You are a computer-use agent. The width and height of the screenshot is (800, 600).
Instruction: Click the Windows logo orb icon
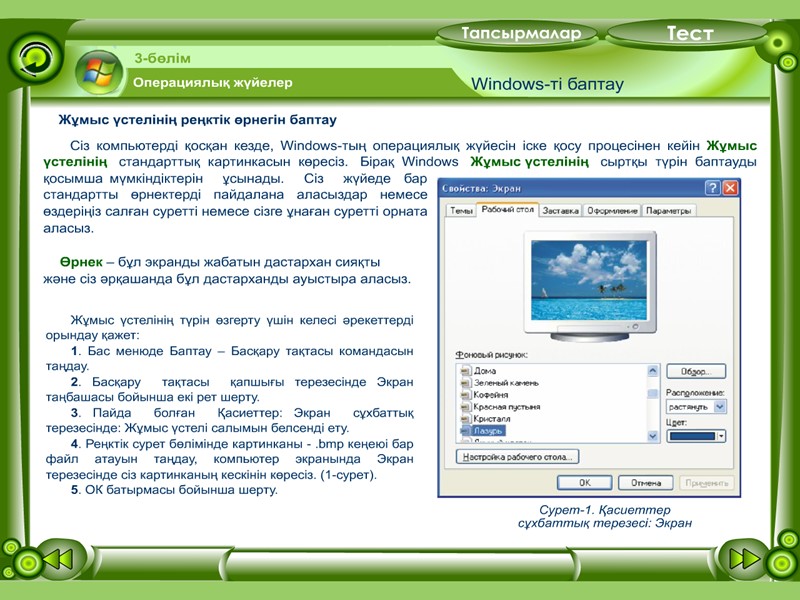[x=98, y=72]
